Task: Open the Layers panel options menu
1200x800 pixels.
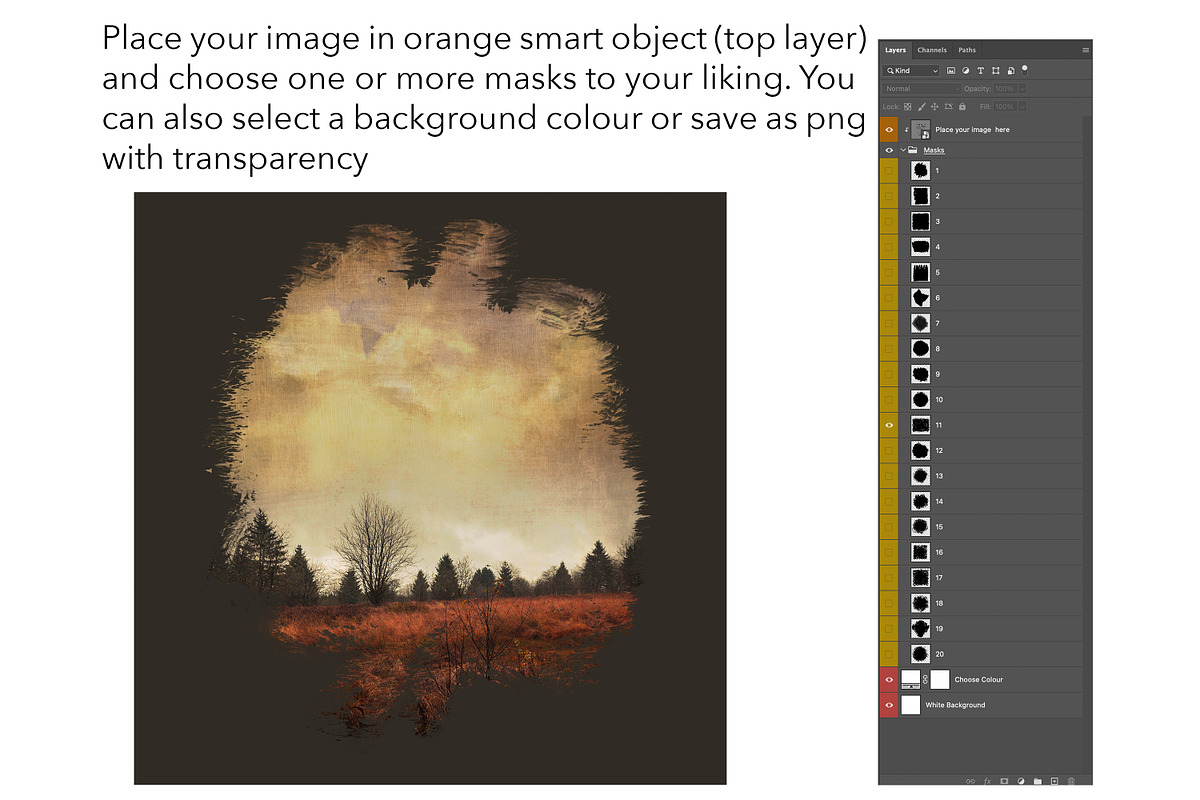Action: tap(1085, 49)
